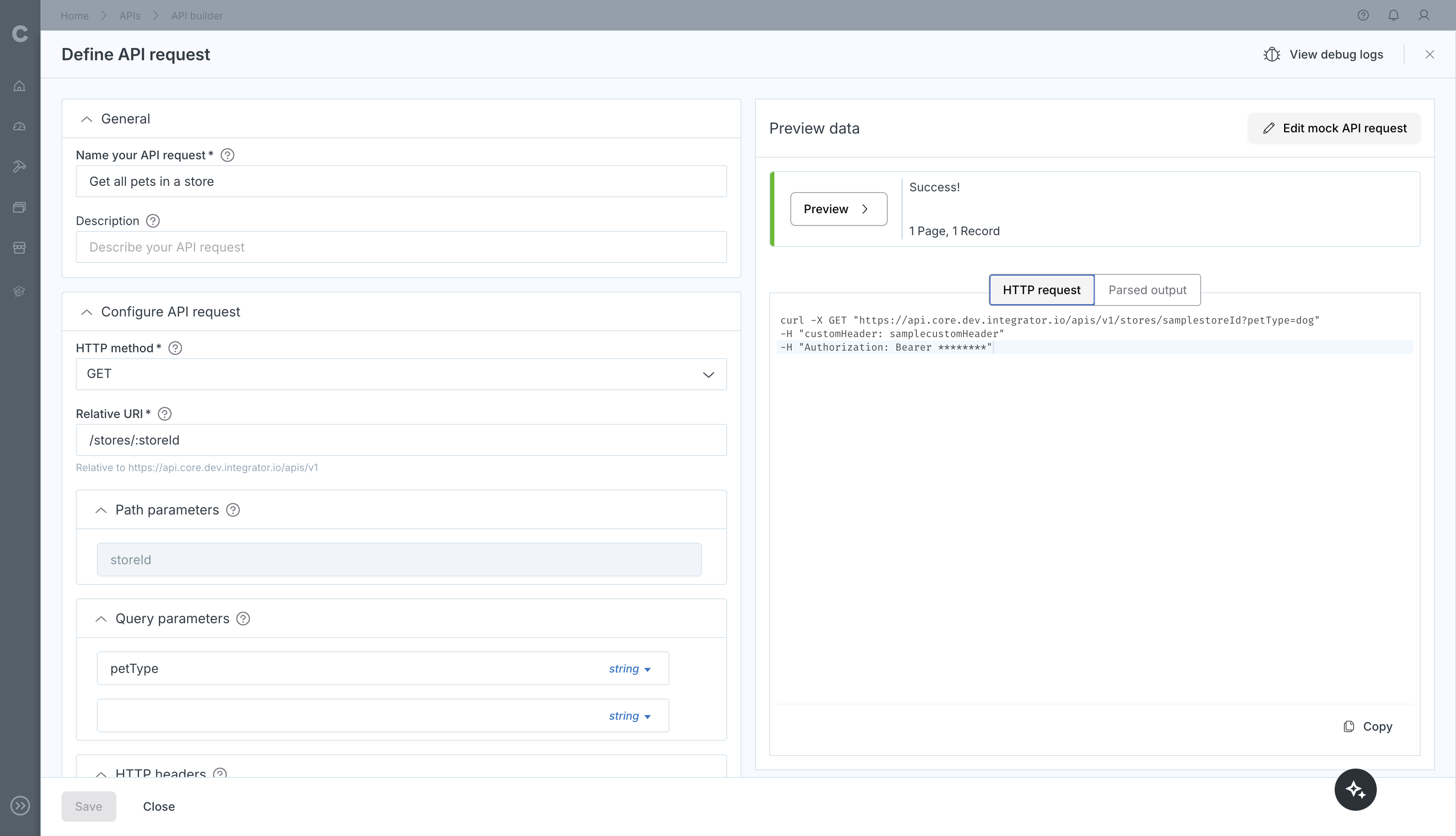Open notifications bell icon
Screen dimensions: 1456x836
pyautogui.click(x=1394, y=16)
